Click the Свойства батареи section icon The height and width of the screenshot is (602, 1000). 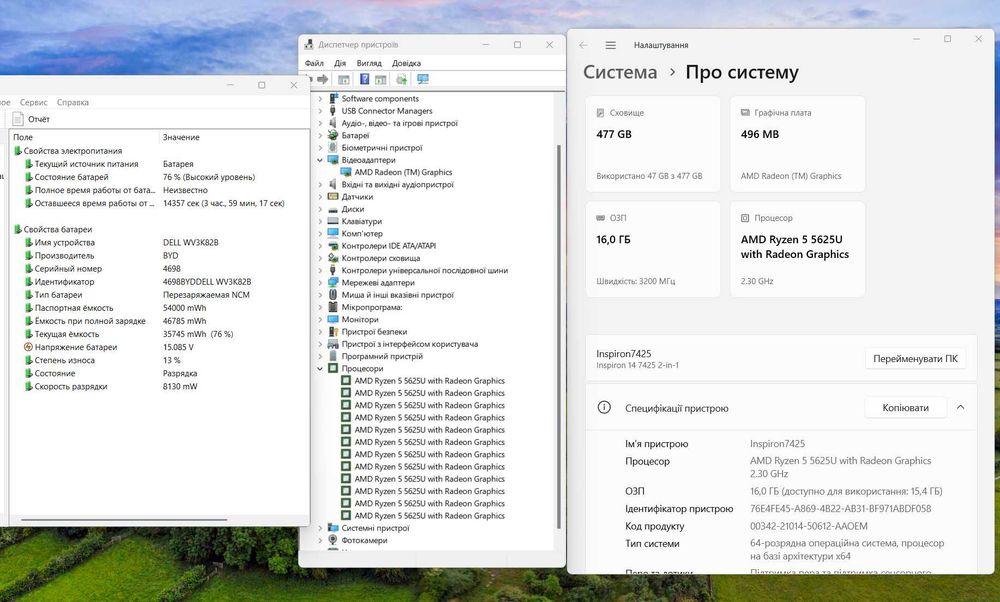[17, 229]
